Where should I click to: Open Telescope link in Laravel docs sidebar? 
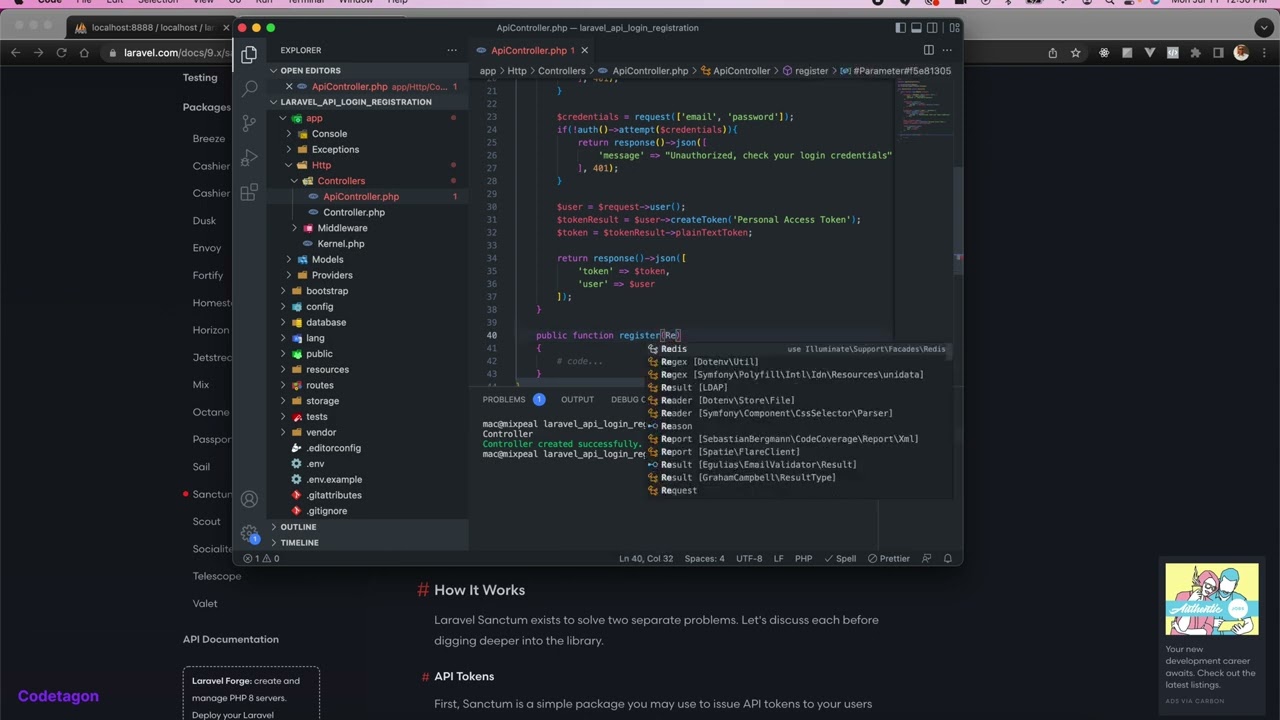point(217,576)
